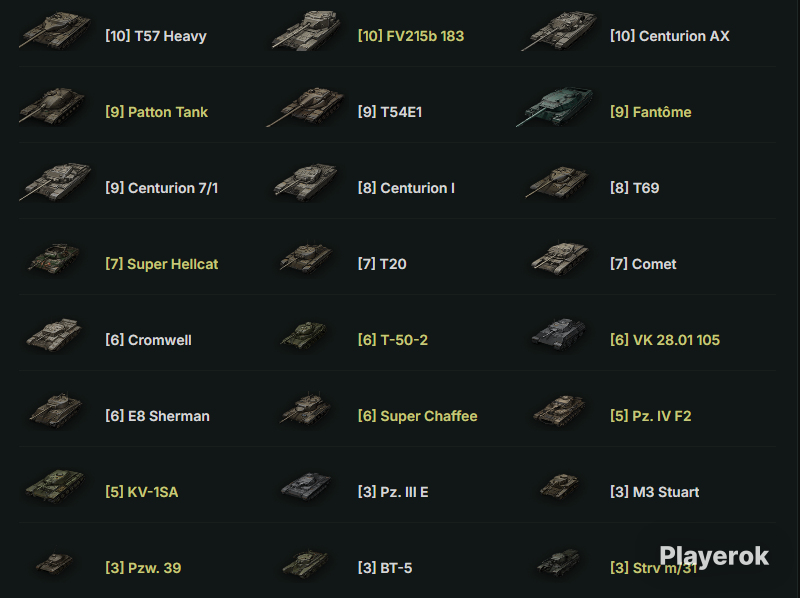Screen dimensions: 800x598
Task: Click the [7] Comet label
Action: click(x=643, y=264)
